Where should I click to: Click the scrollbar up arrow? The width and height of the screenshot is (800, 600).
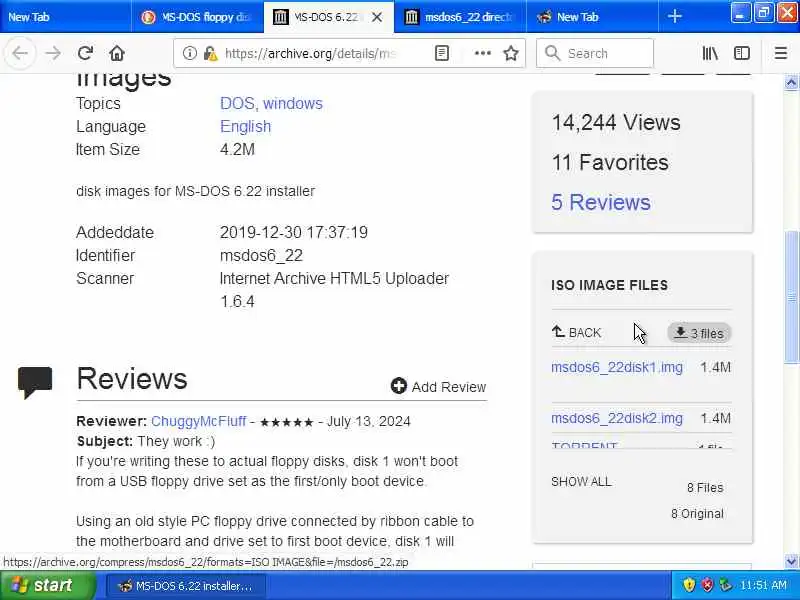tap(791, 83)
